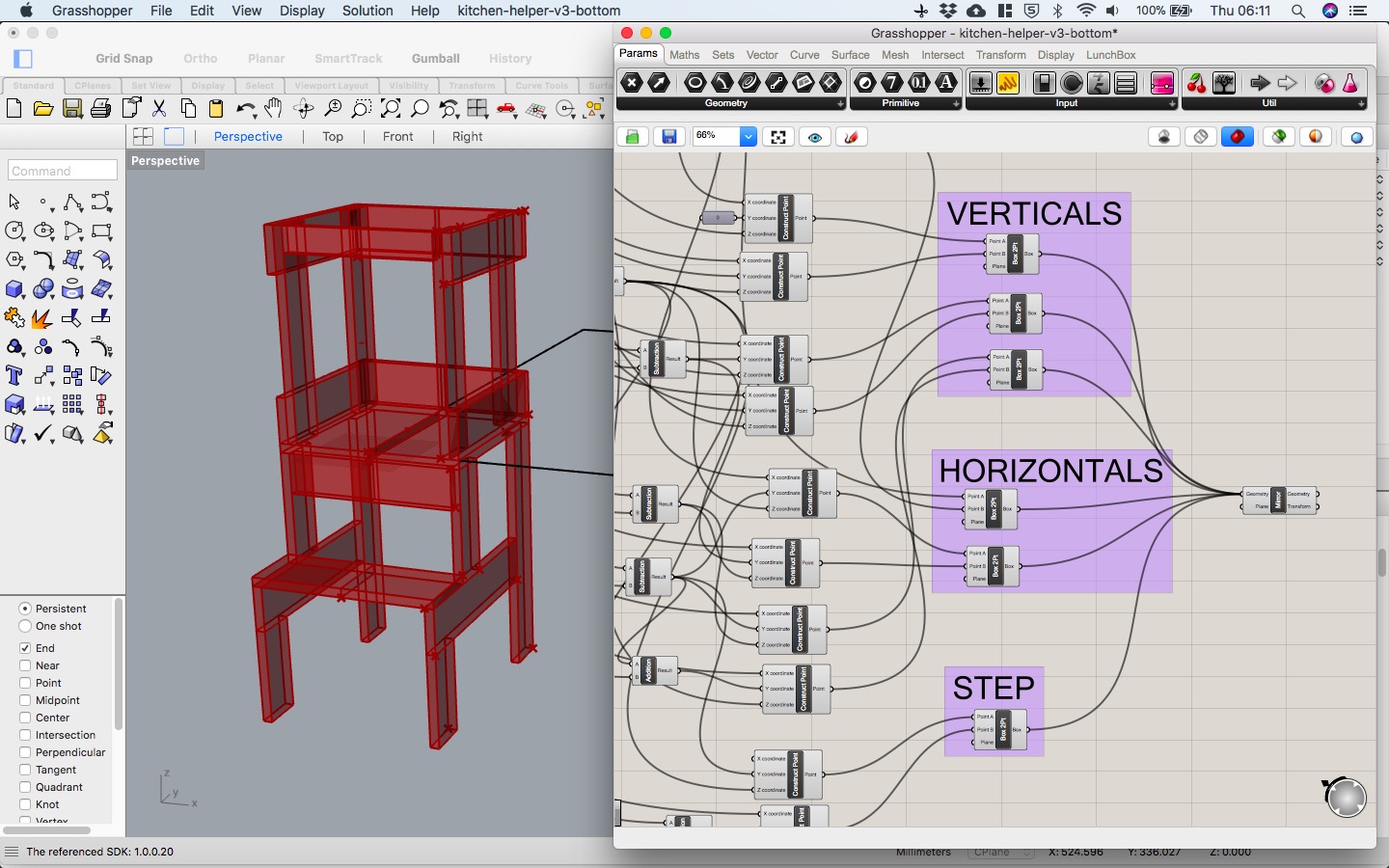Toggle Grid Snap in the top bar
This screenshot has width=1389, height=868.
[123, 58]
